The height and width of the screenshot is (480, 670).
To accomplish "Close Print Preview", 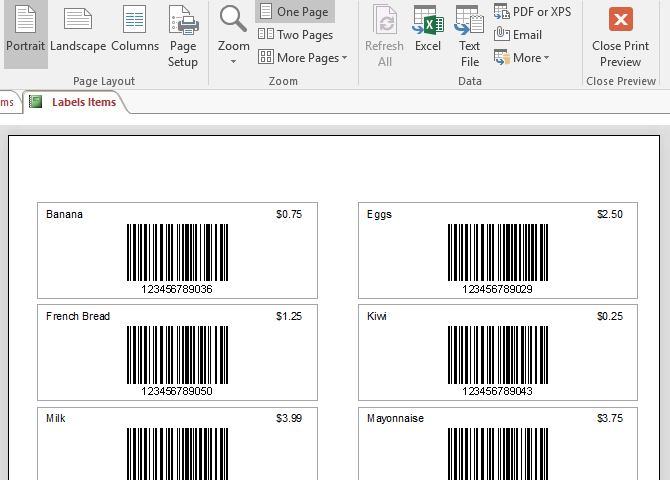I will (620, 36).
